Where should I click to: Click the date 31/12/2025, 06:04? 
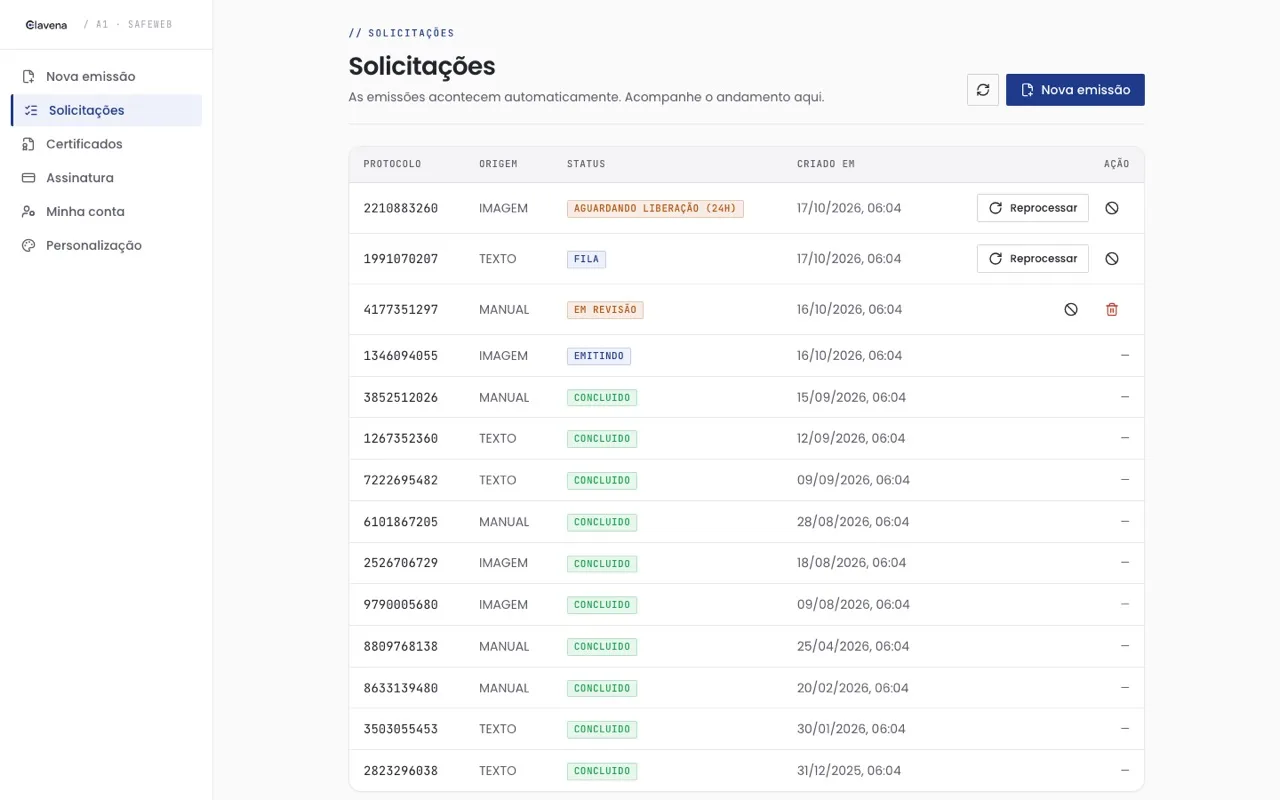coord(849,771)
